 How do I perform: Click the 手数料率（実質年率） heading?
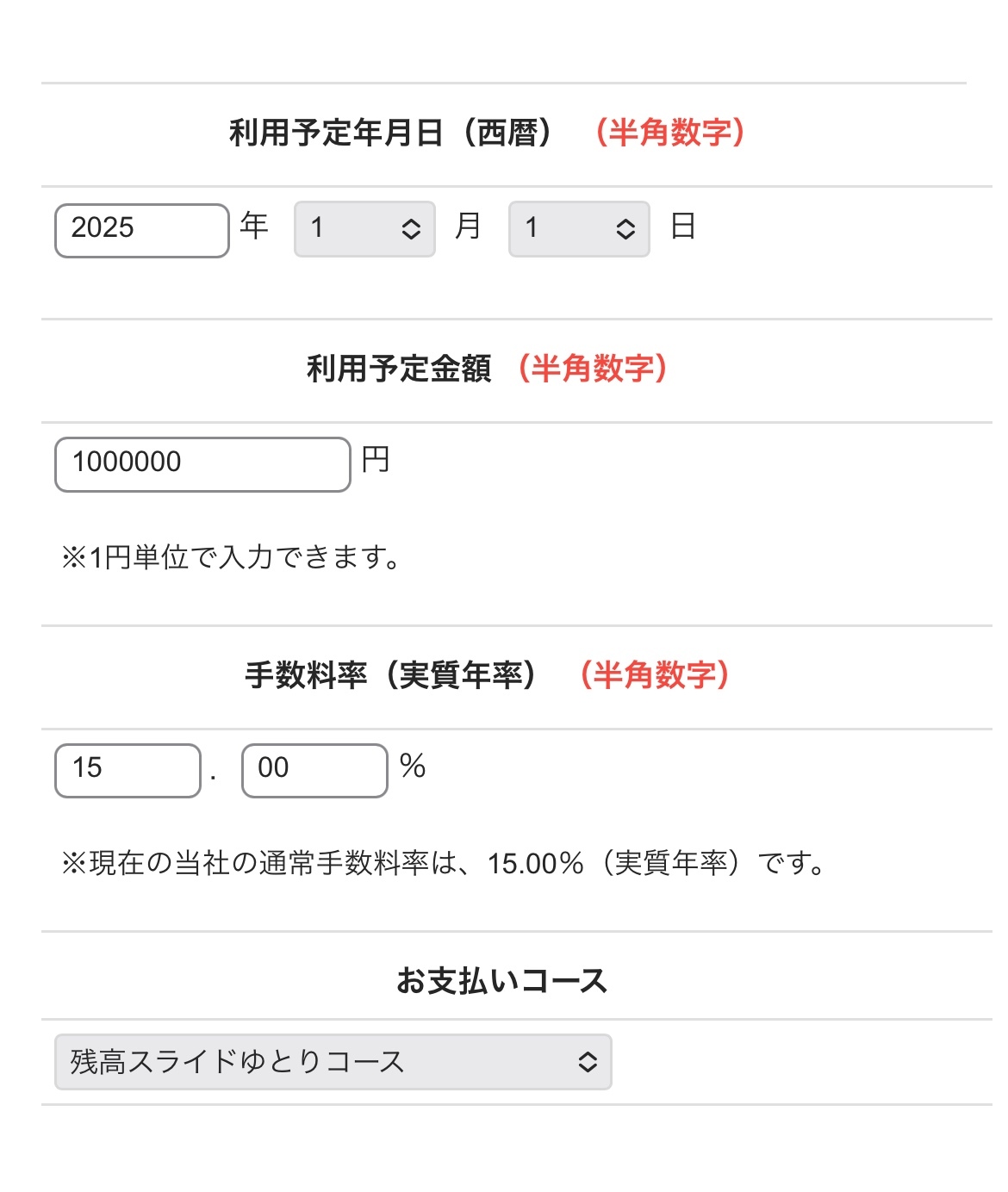point(391,674)
